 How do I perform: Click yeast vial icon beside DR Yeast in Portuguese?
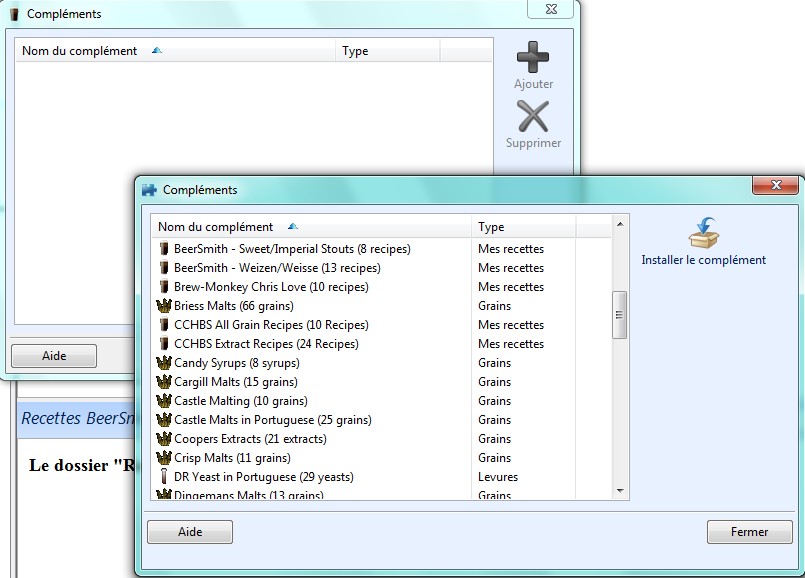pyautogui.click(x=164, y=477)
